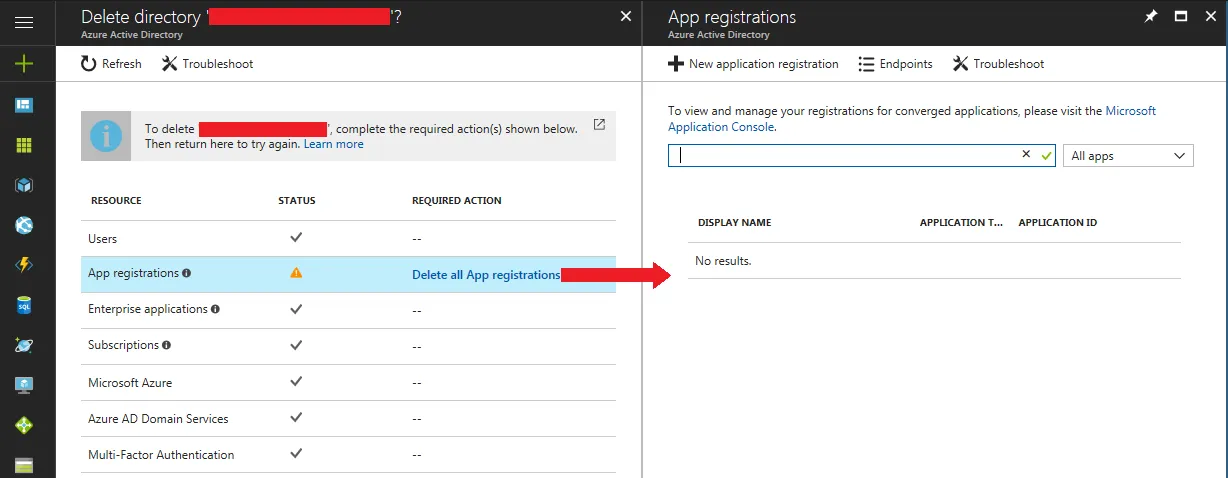This screenshot has width=1228, height=478.
Task: Click the Delete all App registrations link
Action: (486, 275)
